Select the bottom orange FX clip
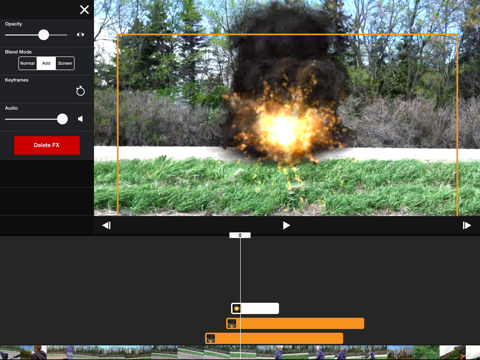 click(x=274, y=338)
